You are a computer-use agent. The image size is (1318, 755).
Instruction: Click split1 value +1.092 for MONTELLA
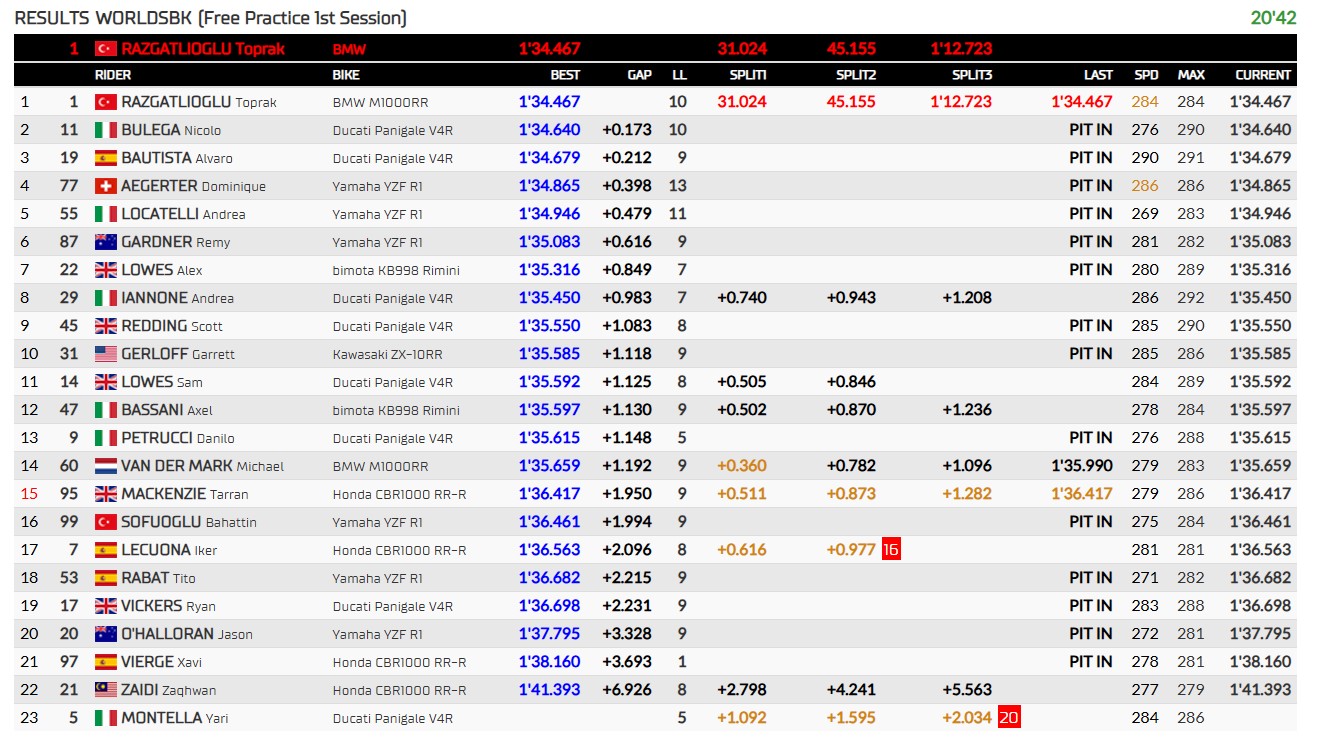(x=742, y=717)
